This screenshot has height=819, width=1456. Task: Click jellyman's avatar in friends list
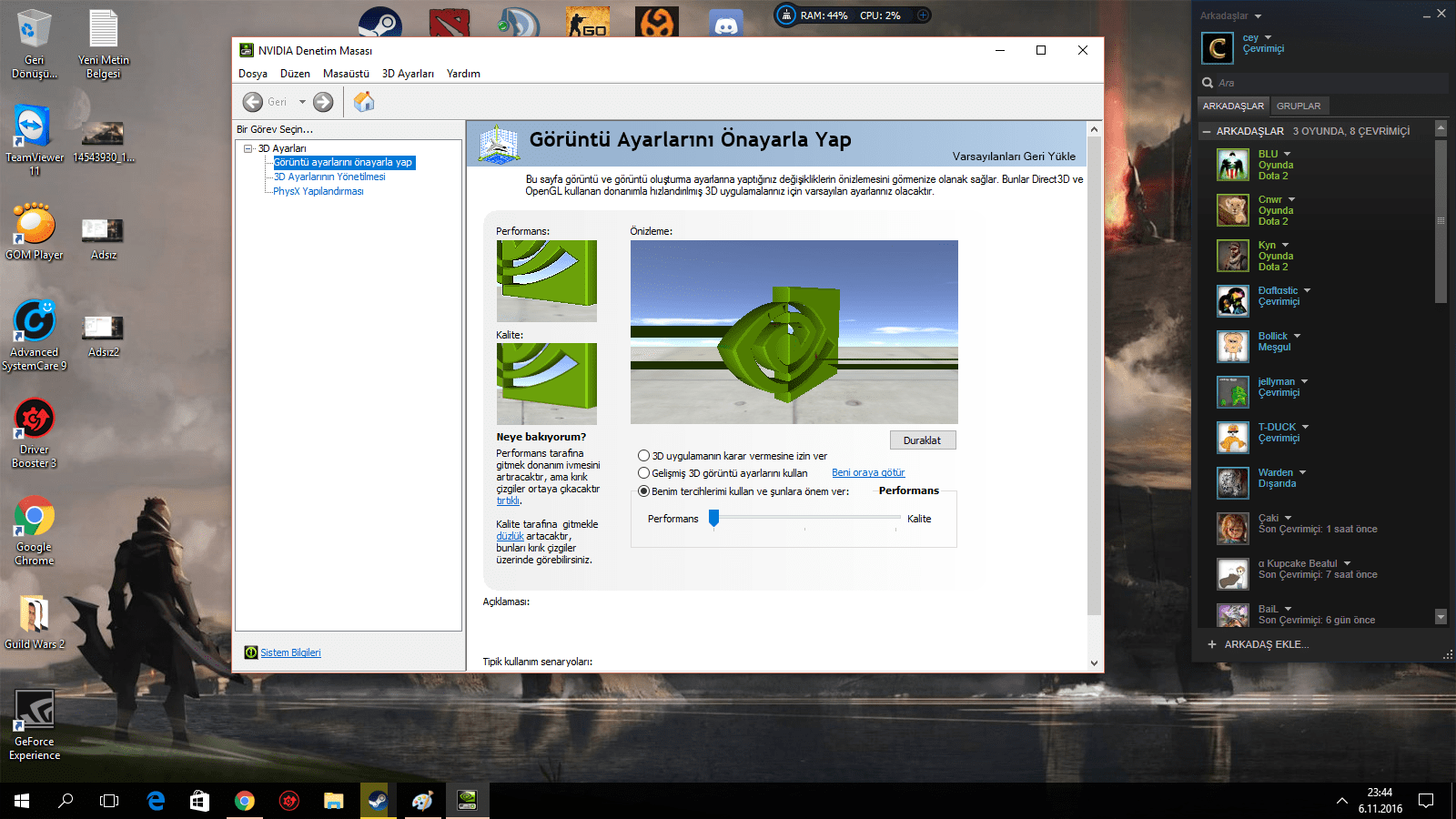click(x=1233, y=392)
